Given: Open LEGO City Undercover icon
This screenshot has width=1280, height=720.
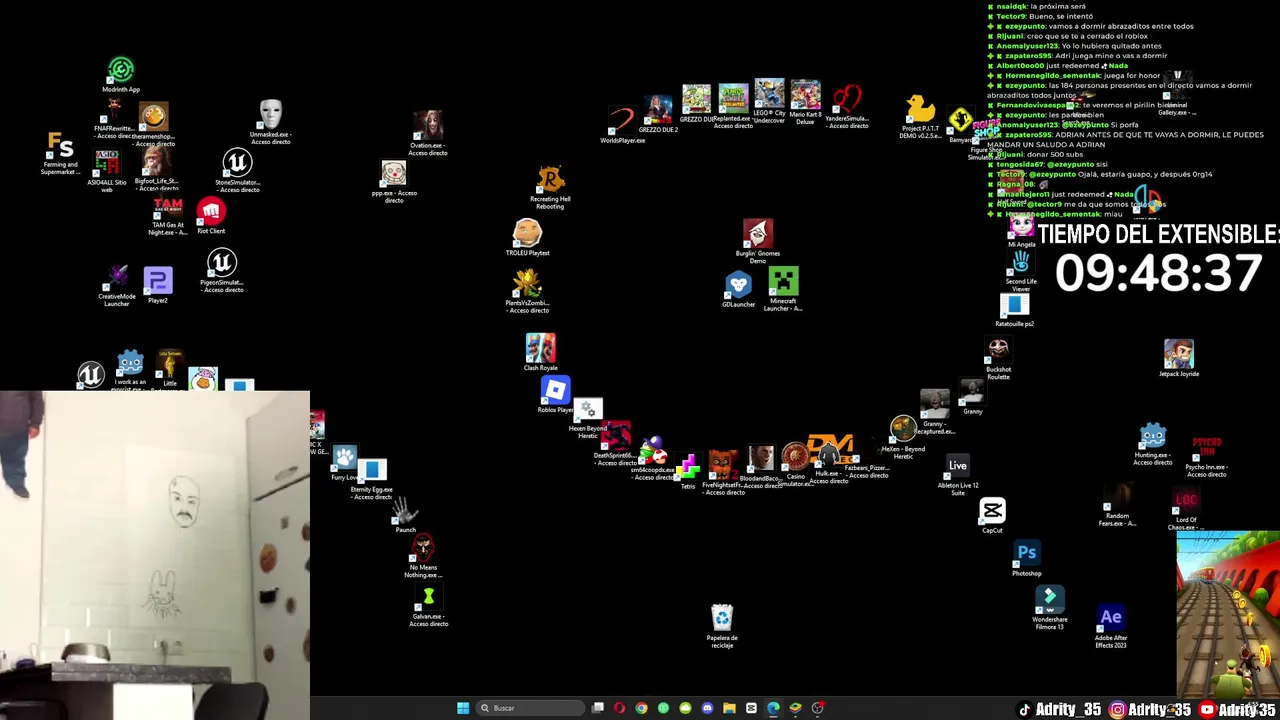Looking at the screenshot, I should click(769, 102).
